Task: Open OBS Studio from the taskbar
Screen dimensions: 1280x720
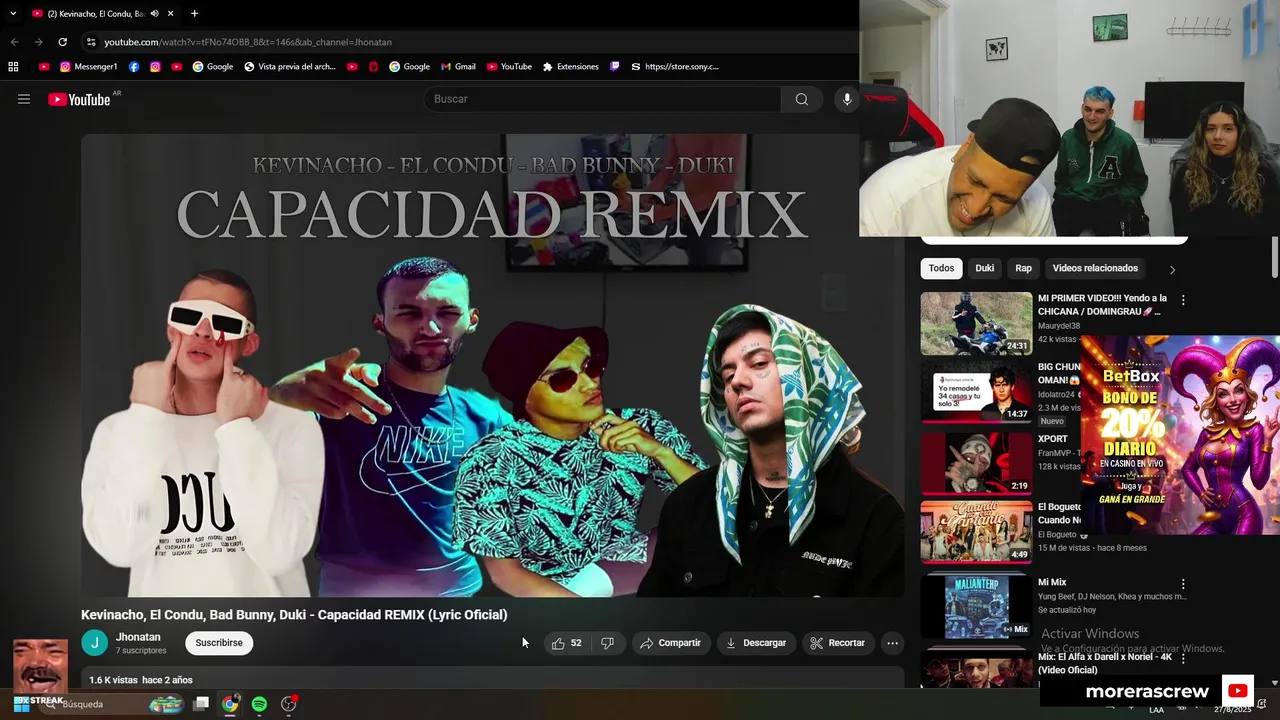Action: pyautogui.click(x=289, y=704)
